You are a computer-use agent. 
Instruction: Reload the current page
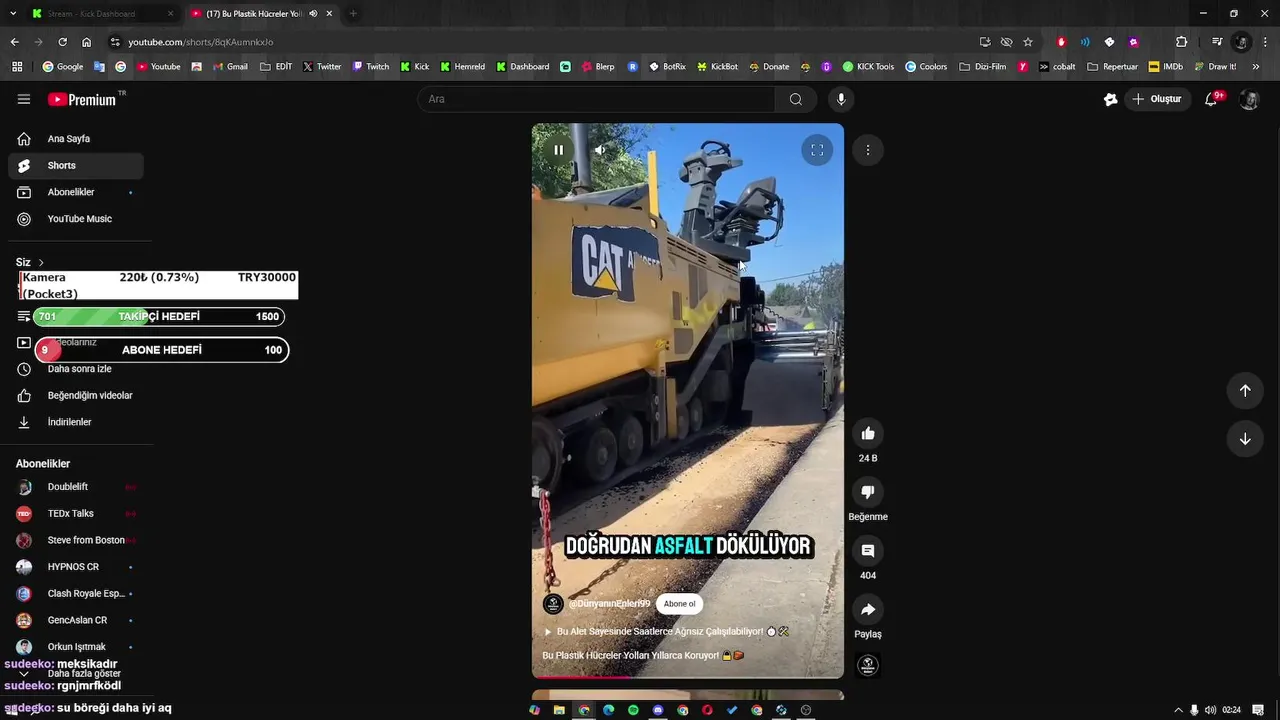(62, 42)
